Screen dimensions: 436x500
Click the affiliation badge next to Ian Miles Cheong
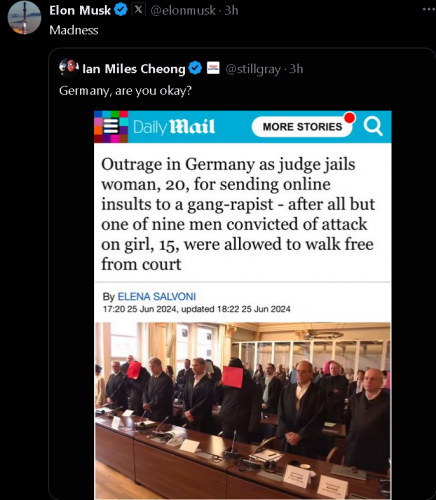[213, 68]
